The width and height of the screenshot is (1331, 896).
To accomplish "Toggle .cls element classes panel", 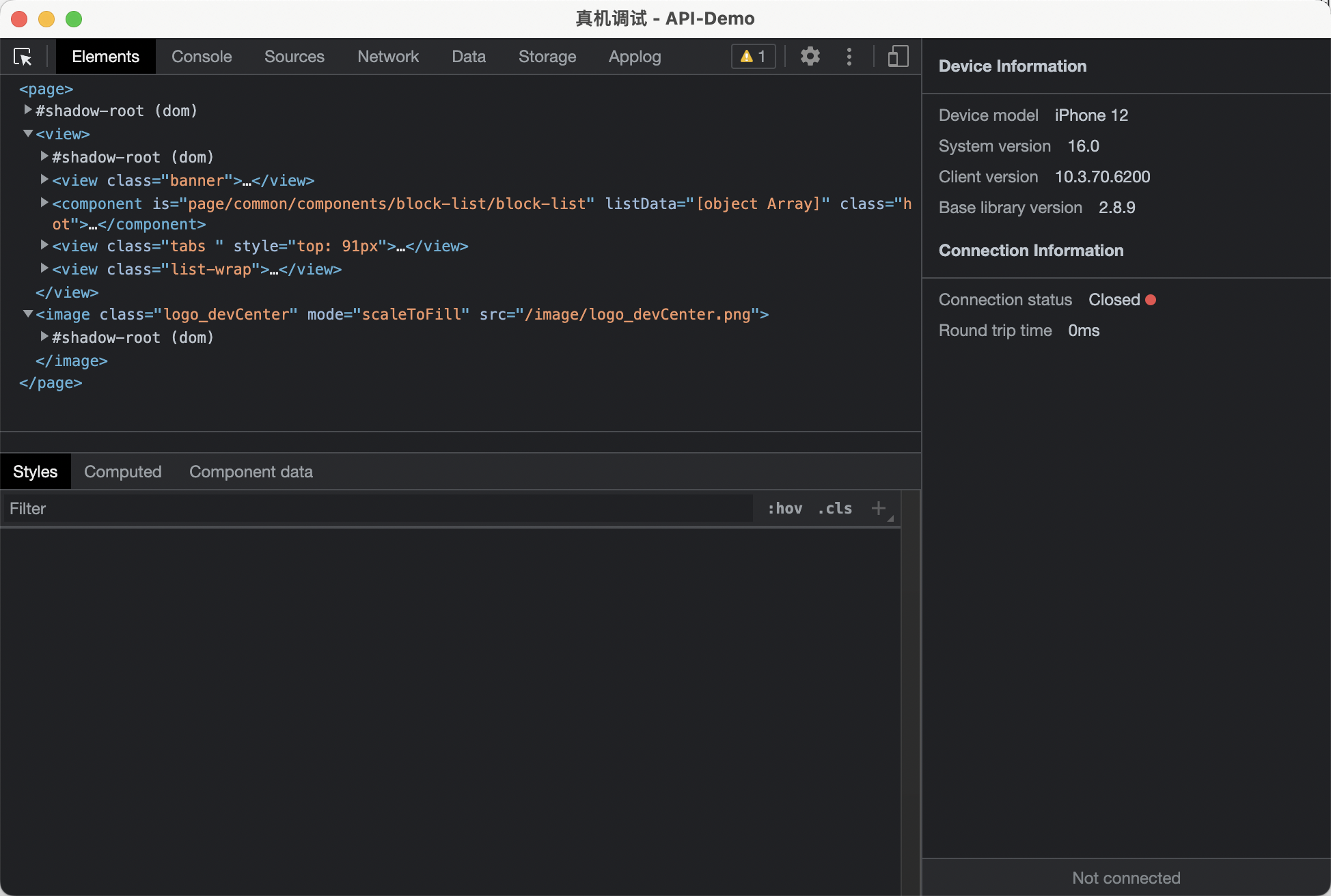I will tap(835, 508).
